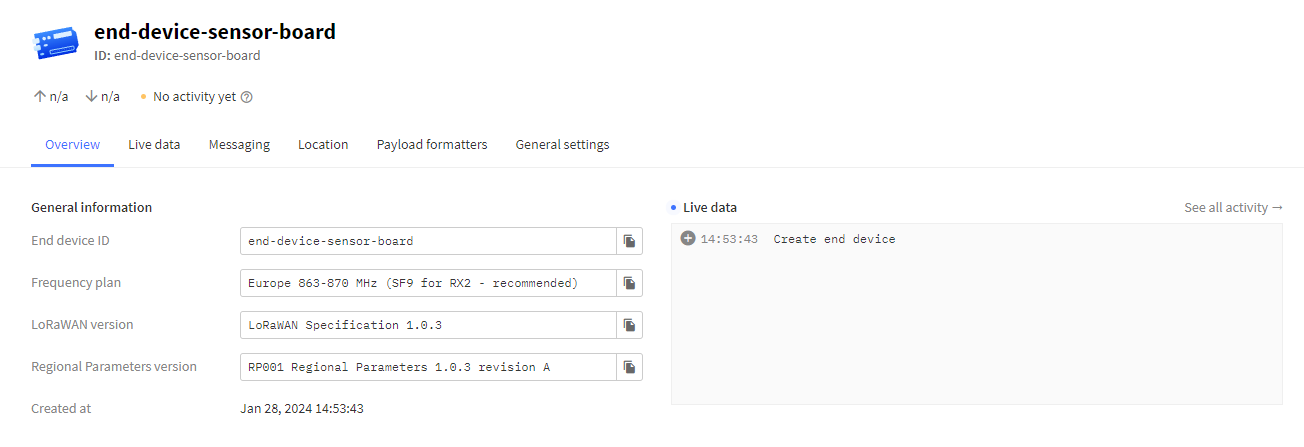Open the Live data tab
The height and width of the screenshot is (447, 1304).
(x=154, y=145)
